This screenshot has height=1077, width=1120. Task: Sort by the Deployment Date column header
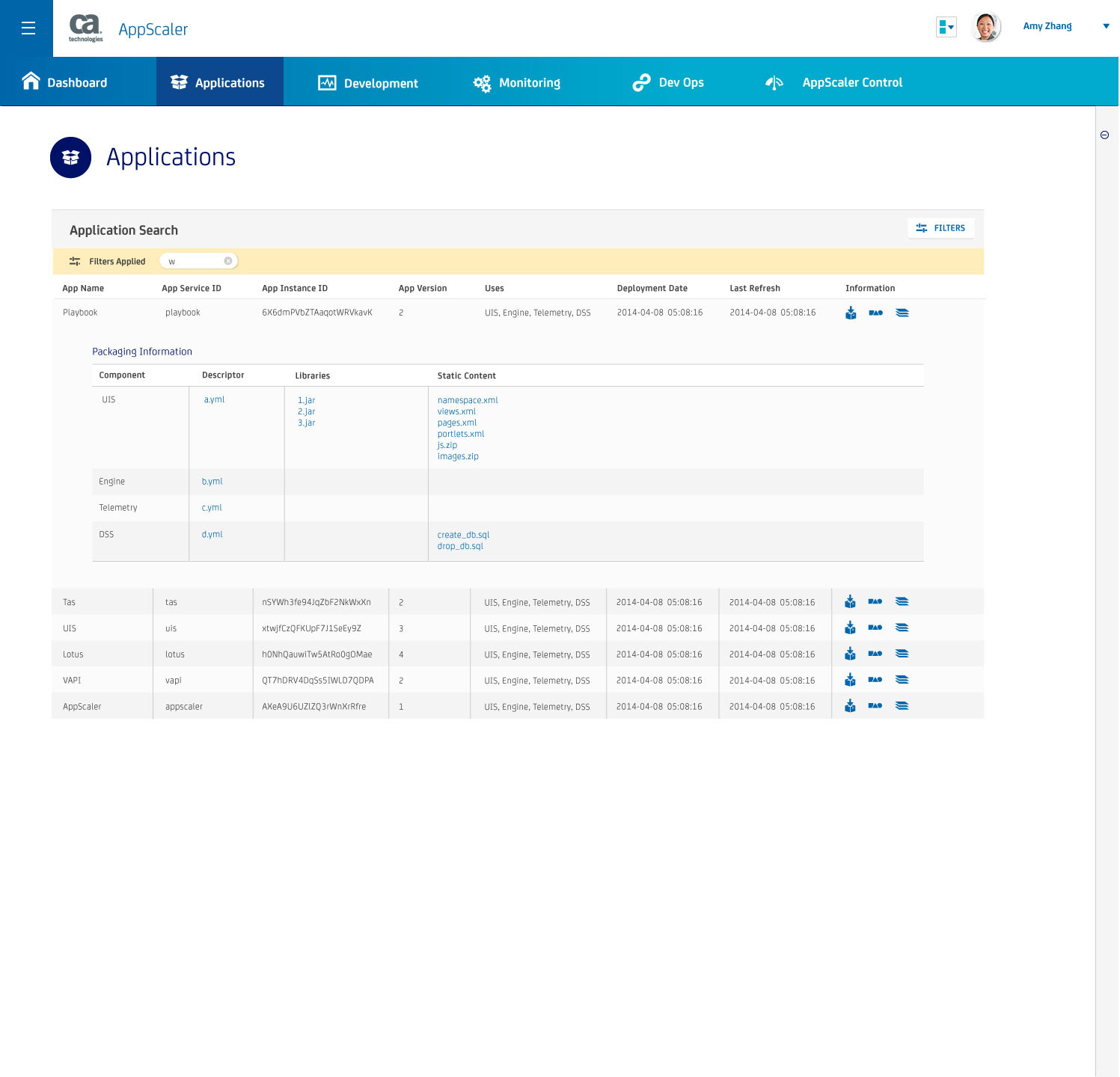(x=652, y=288)
